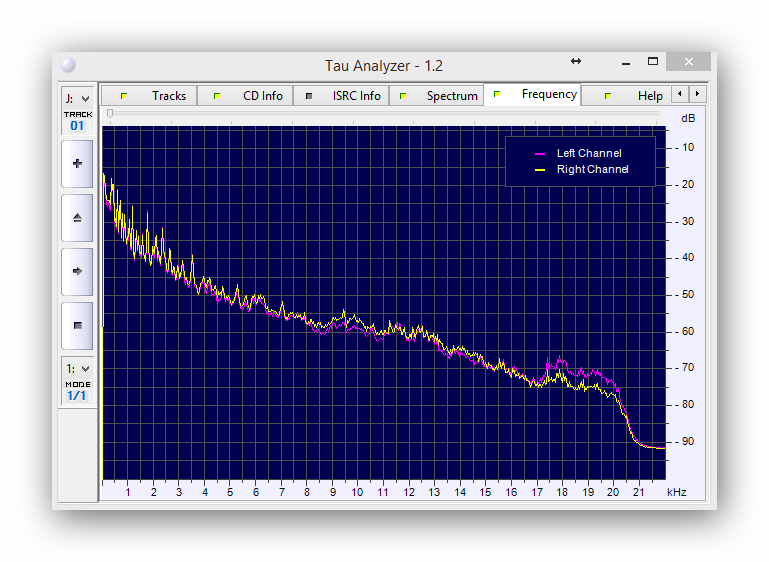The image size is (769, 562).
Task: Click the Left Channel legend entry
Action: [588, 153]
